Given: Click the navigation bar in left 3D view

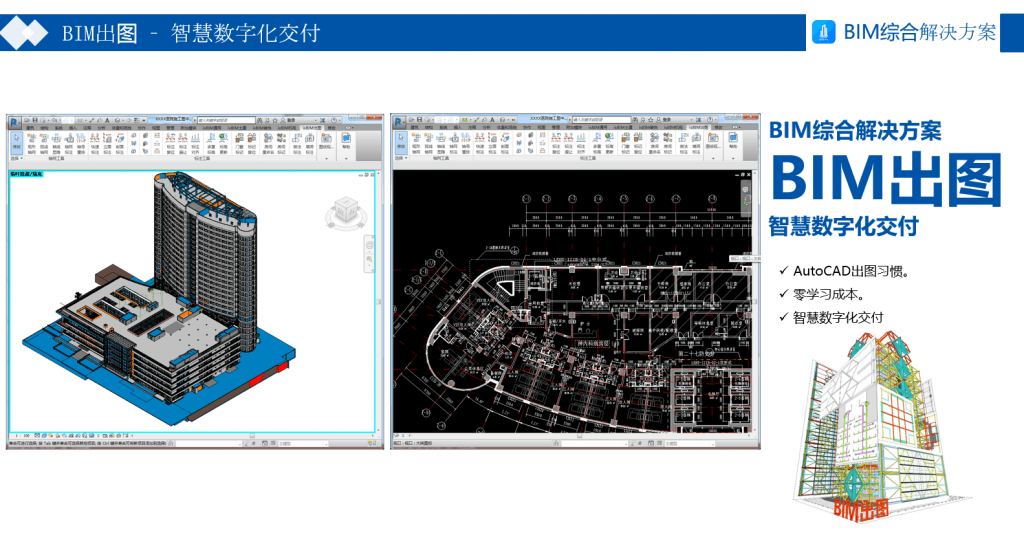Looking at the screenshot, I should [369, 253].
